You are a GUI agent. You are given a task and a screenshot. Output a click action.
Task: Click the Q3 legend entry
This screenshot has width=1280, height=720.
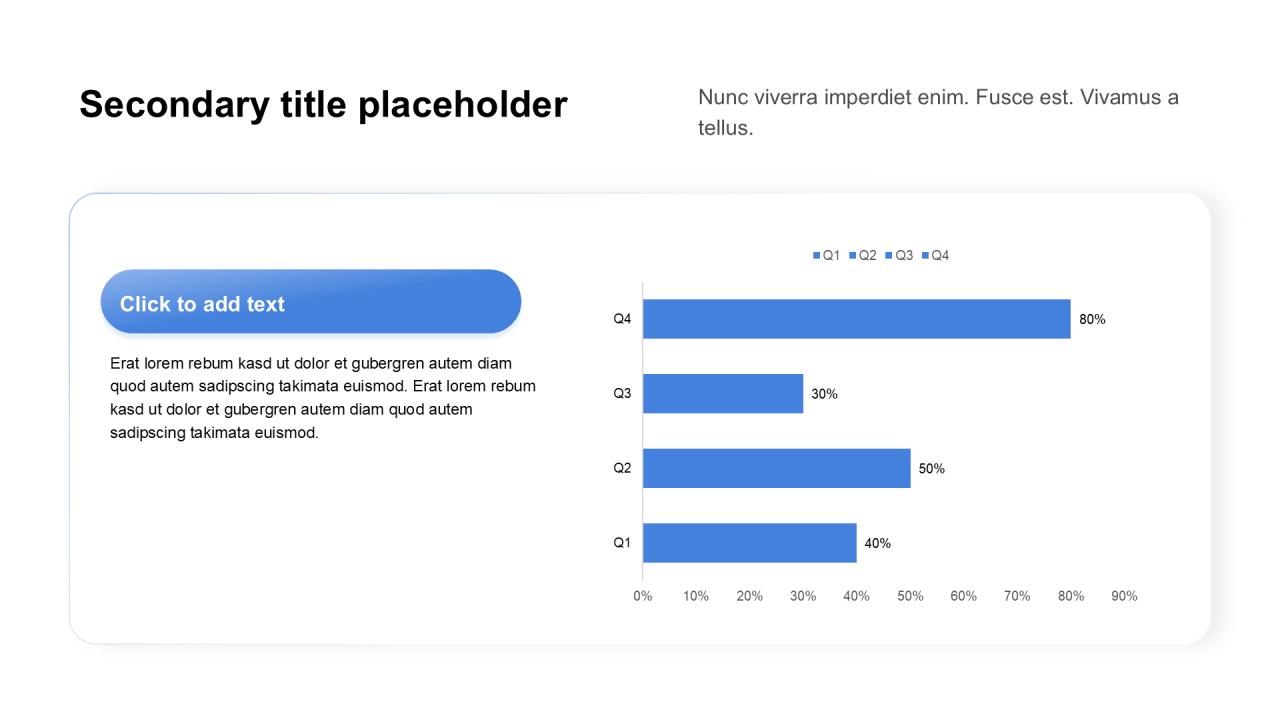tap(899, 256)
